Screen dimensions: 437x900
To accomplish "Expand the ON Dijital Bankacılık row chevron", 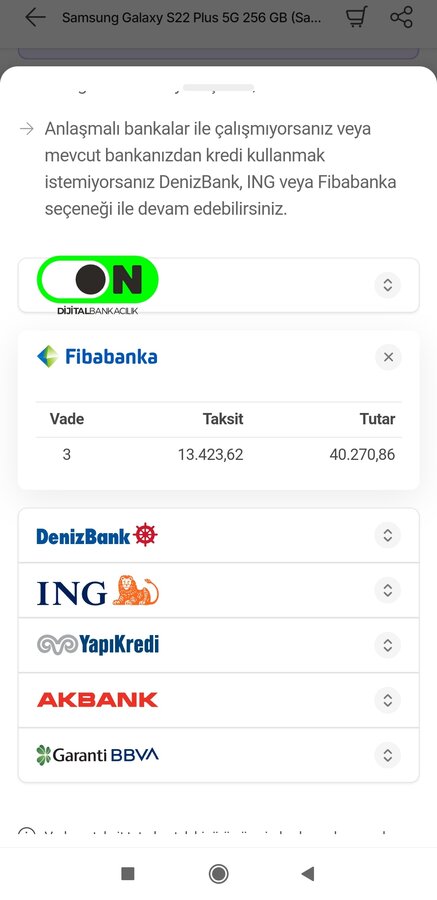I will [x=388, y=285].
